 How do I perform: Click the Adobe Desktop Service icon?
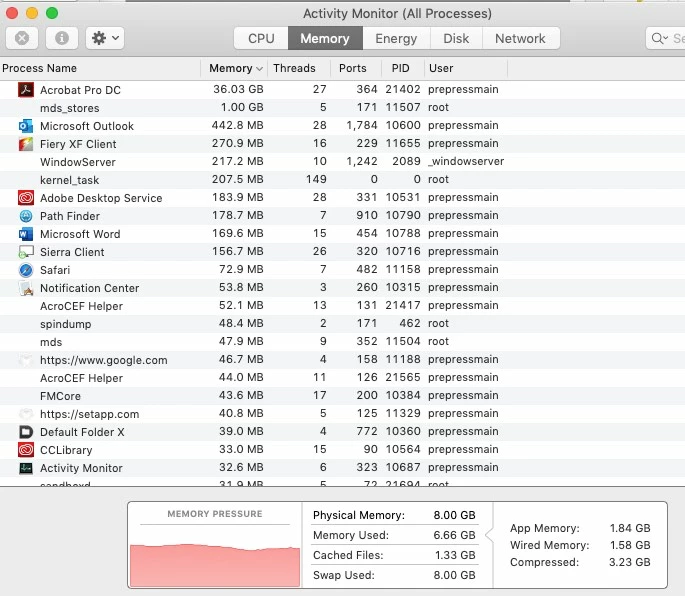pos(26,198)
